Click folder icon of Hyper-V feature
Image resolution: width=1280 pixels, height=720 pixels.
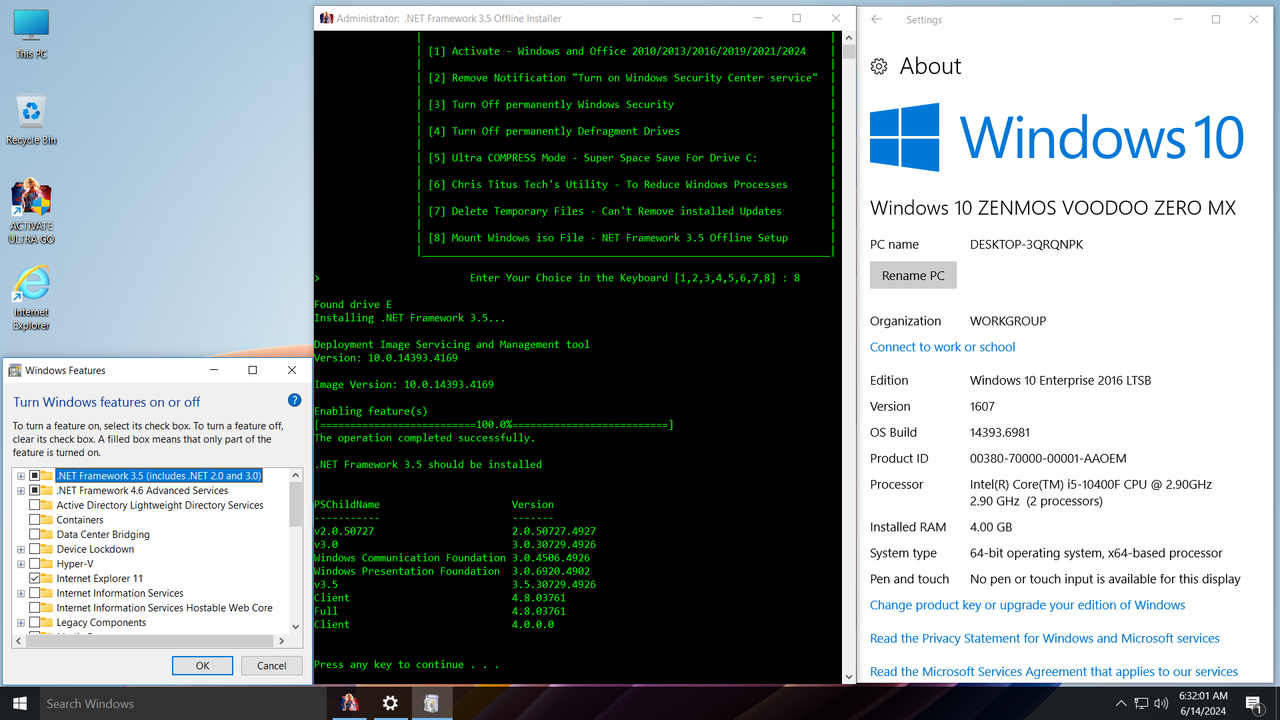[48, 564]
